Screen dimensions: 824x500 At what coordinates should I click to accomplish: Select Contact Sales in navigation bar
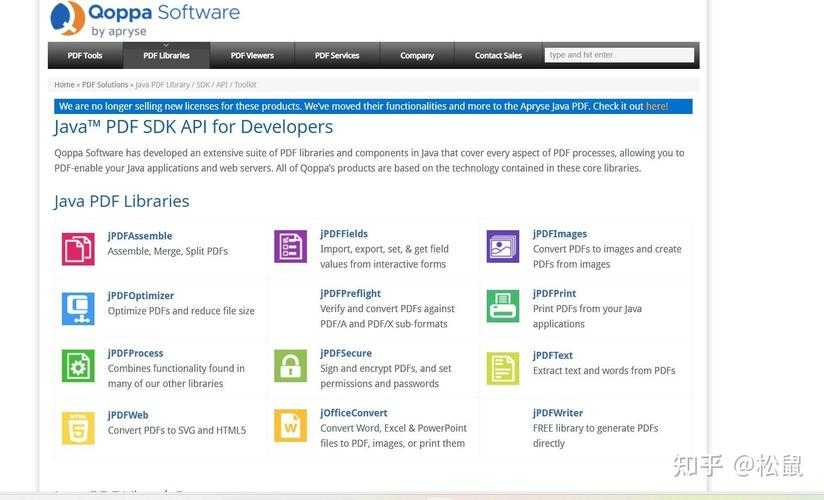pos(498,56)
